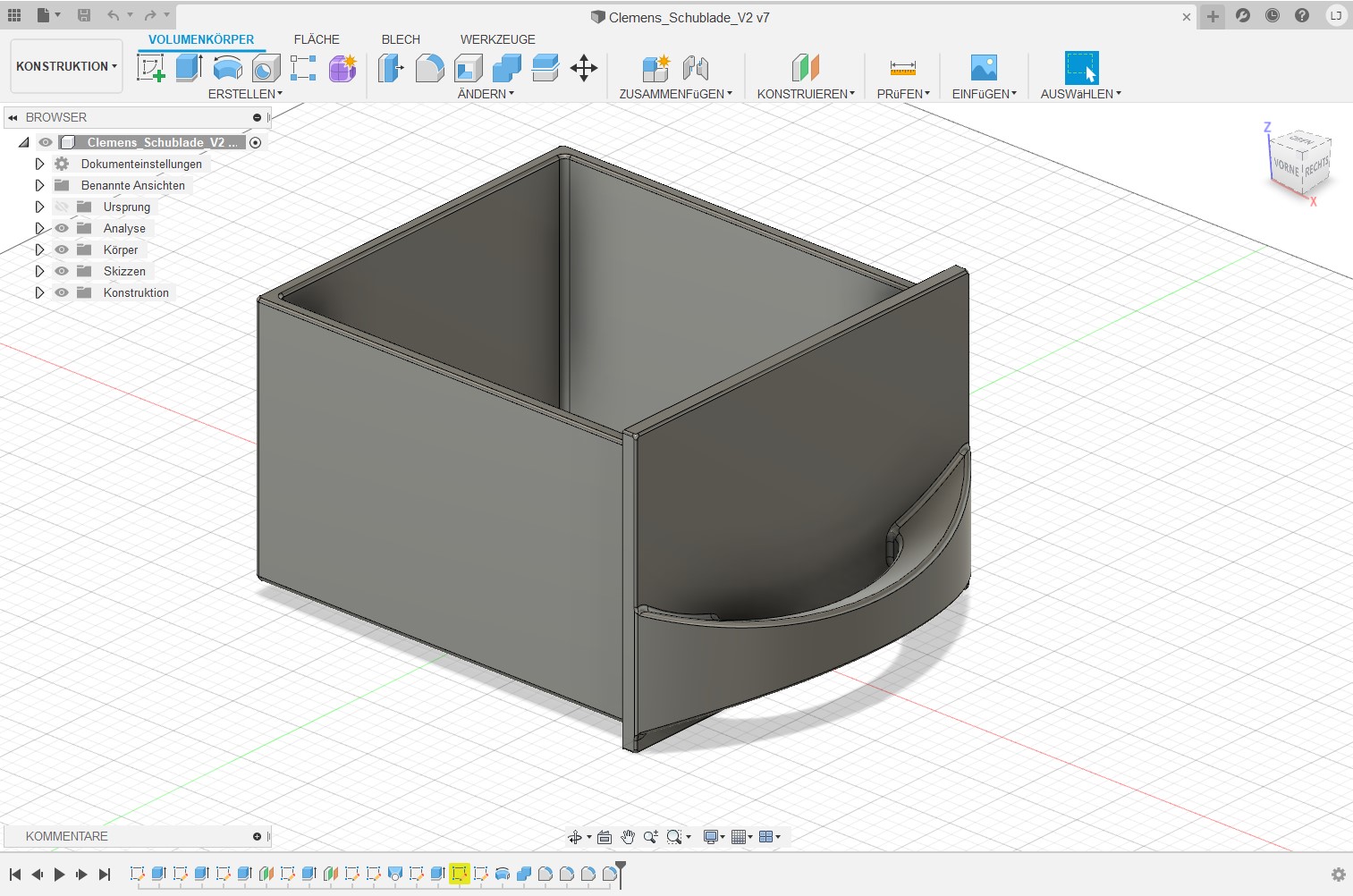Click the highlighted sketch feature in timeline
Image resolution: width=1353 pixels, height=896 pixels.
(x=460, y=874)
